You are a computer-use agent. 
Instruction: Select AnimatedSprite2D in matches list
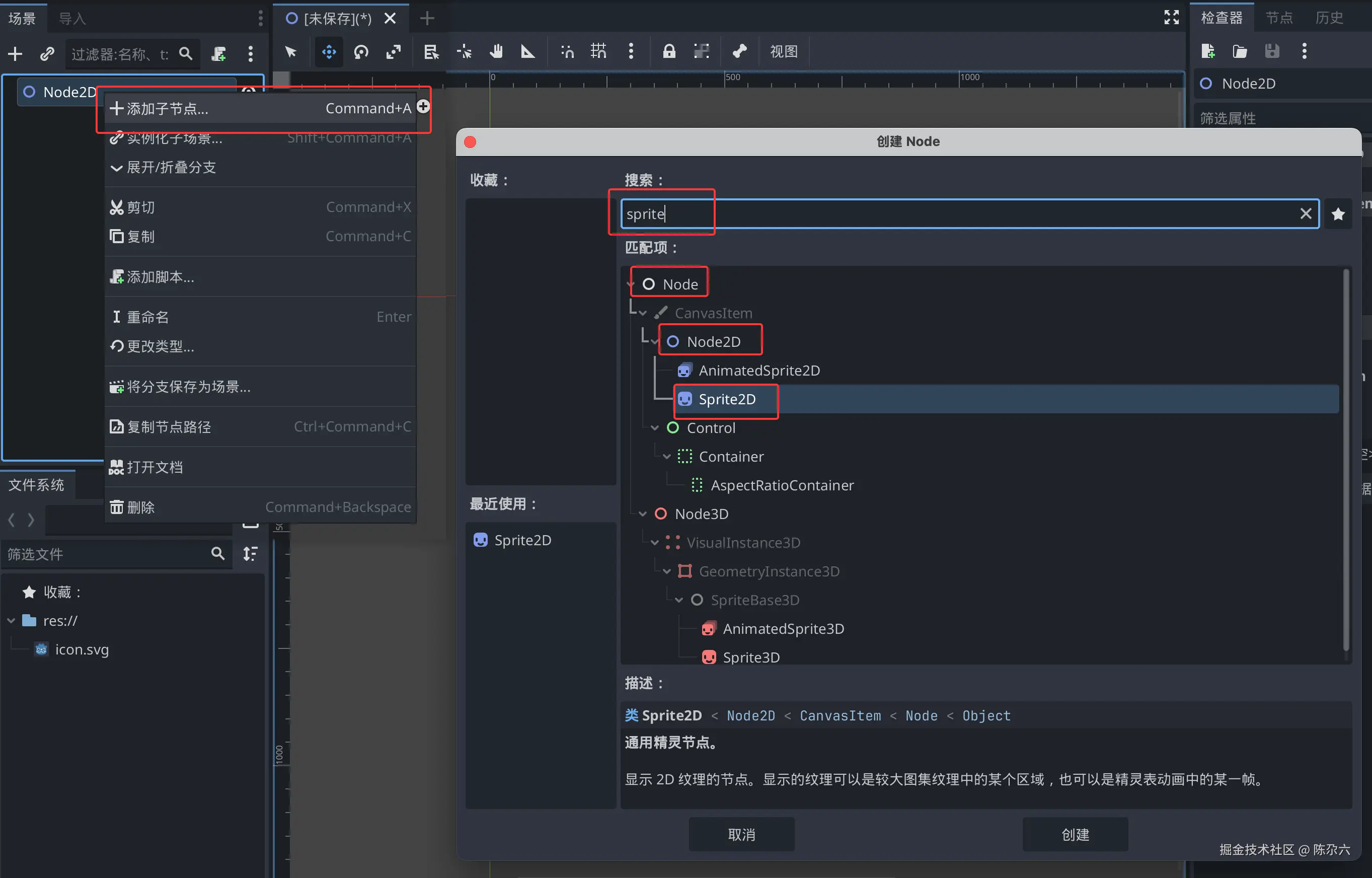point(758,371)
